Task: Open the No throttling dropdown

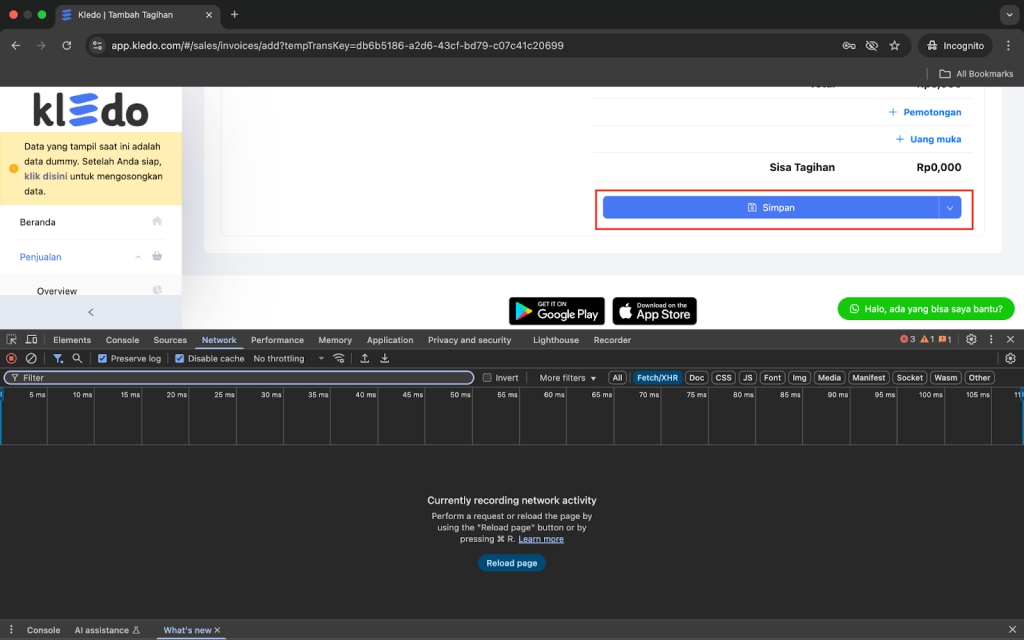Action: tap(289, 358)
